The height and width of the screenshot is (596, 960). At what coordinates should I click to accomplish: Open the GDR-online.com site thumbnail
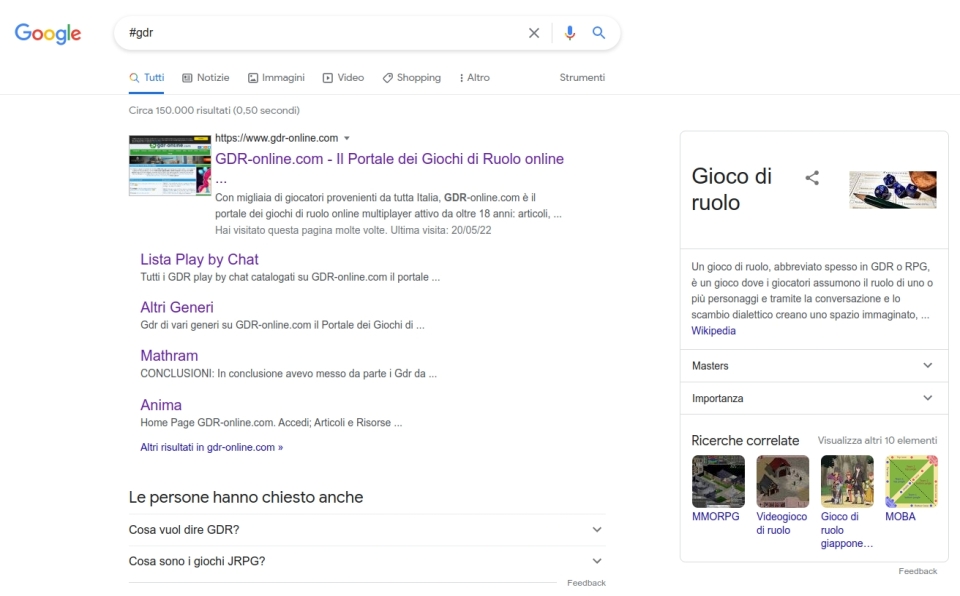(x=170, y=165)
